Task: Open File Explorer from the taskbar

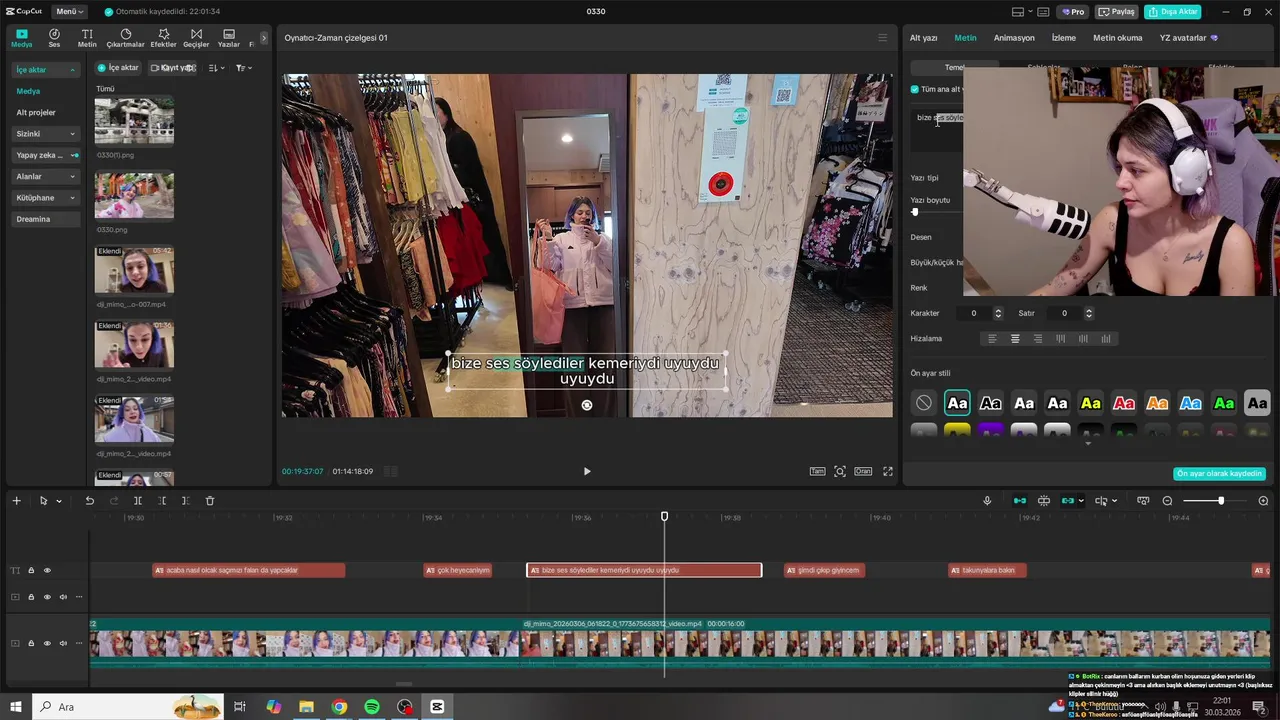Action: (x=306, y=707)
